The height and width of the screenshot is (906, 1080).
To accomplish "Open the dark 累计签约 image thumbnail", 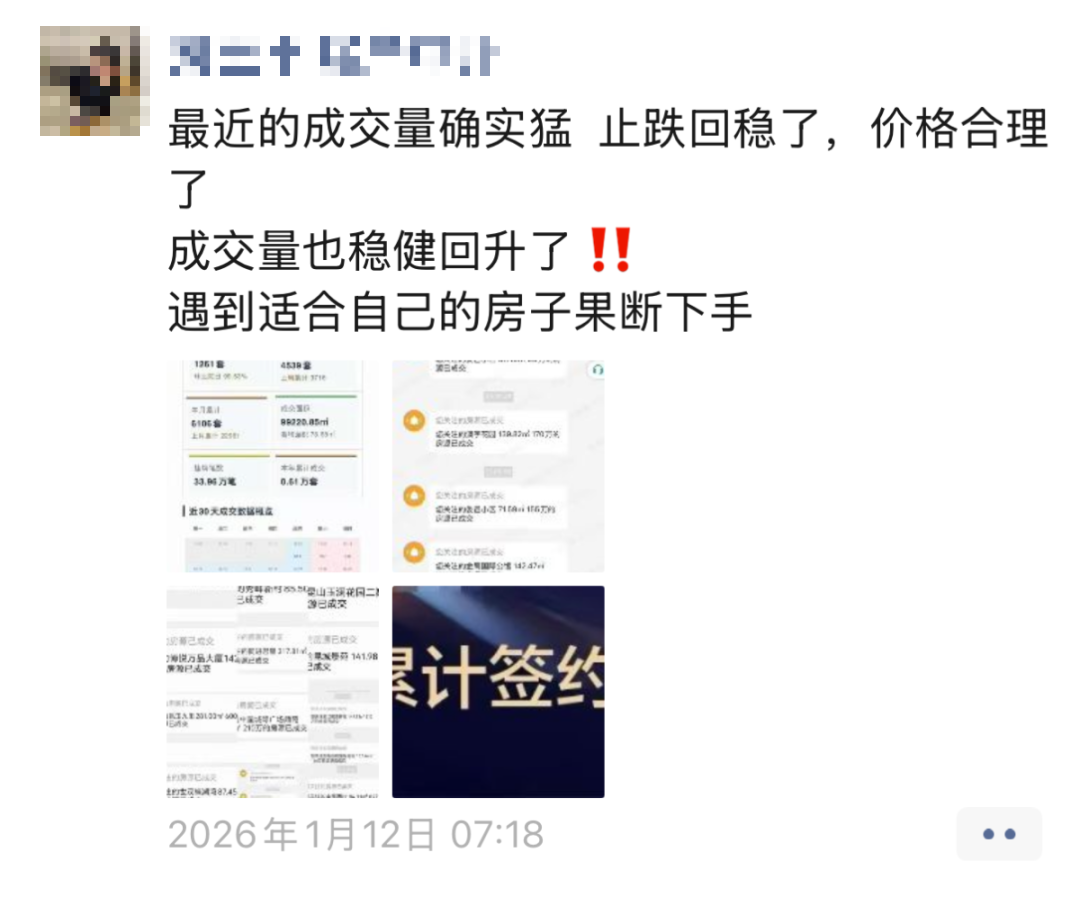I will (498, 692).
